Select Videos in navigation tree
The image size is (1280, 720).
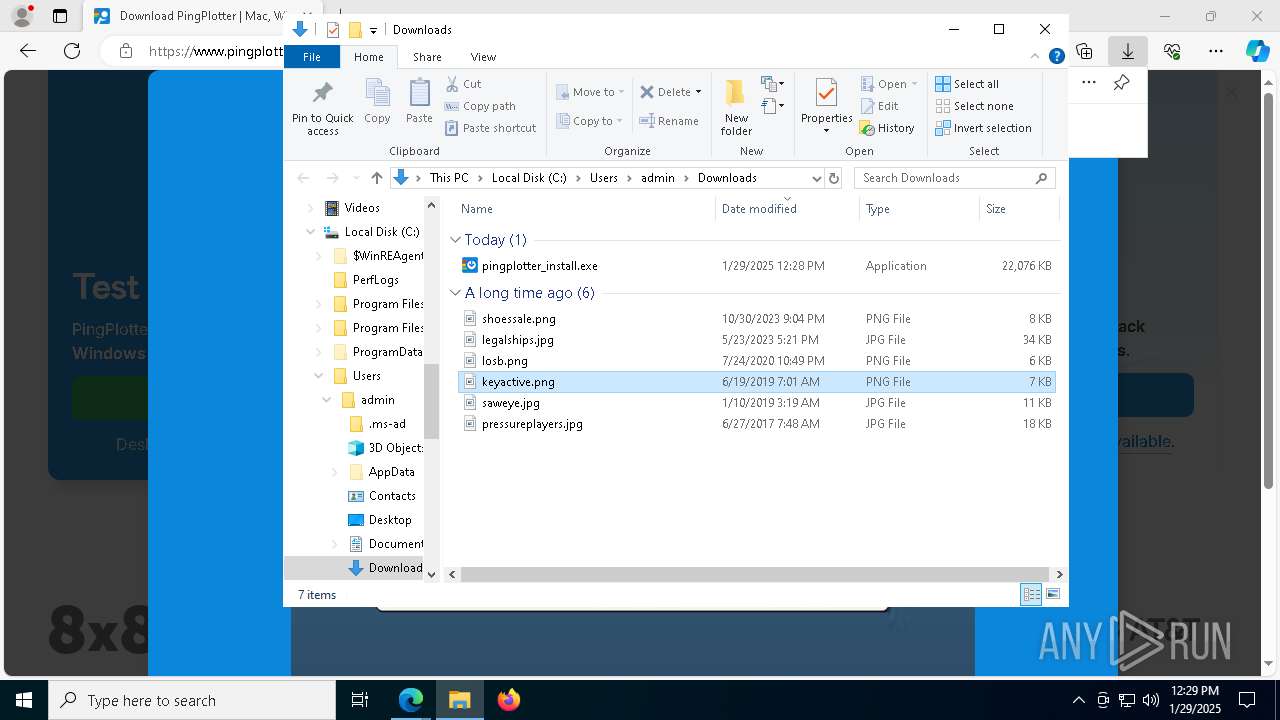click(x=351, y=208)
